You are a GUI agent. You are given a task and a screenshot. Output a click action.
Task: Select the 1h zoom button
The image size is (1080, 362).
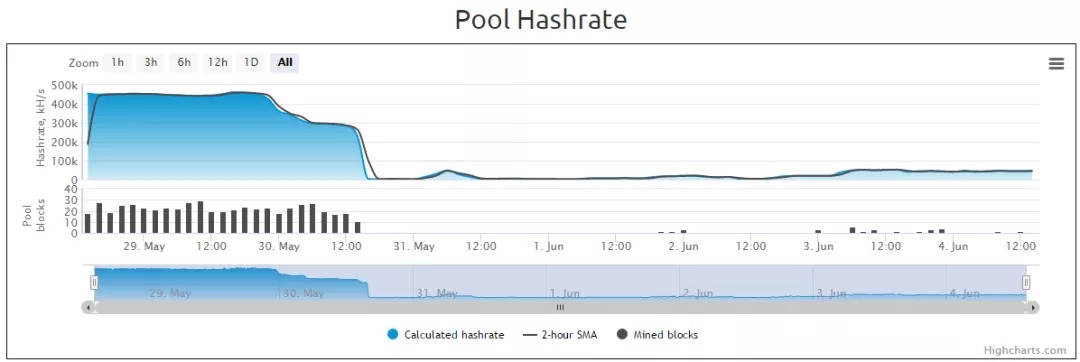118,63
